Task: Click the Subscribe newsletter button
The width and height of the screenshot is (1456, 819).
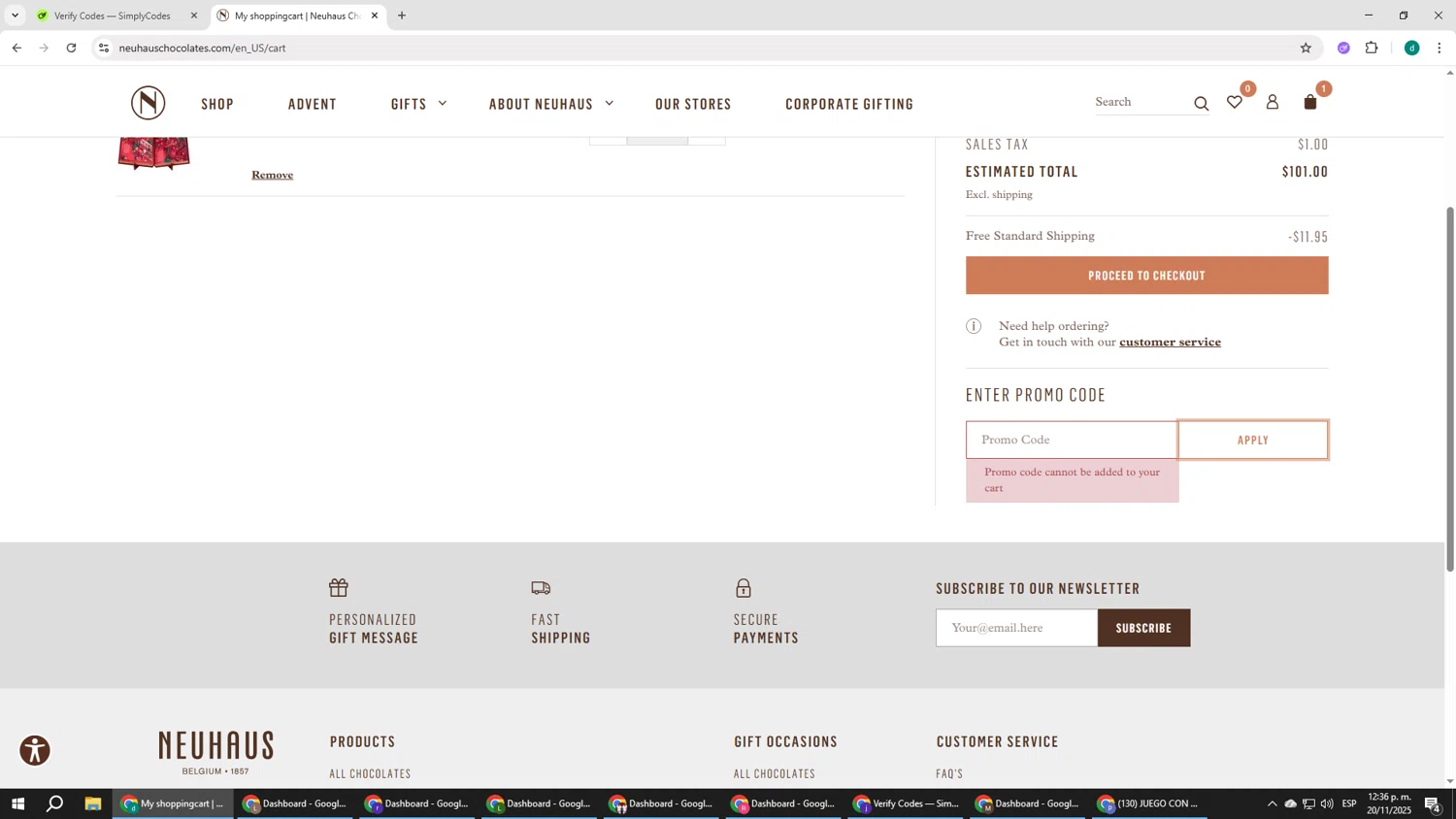Action: [x=1143, y=628]
